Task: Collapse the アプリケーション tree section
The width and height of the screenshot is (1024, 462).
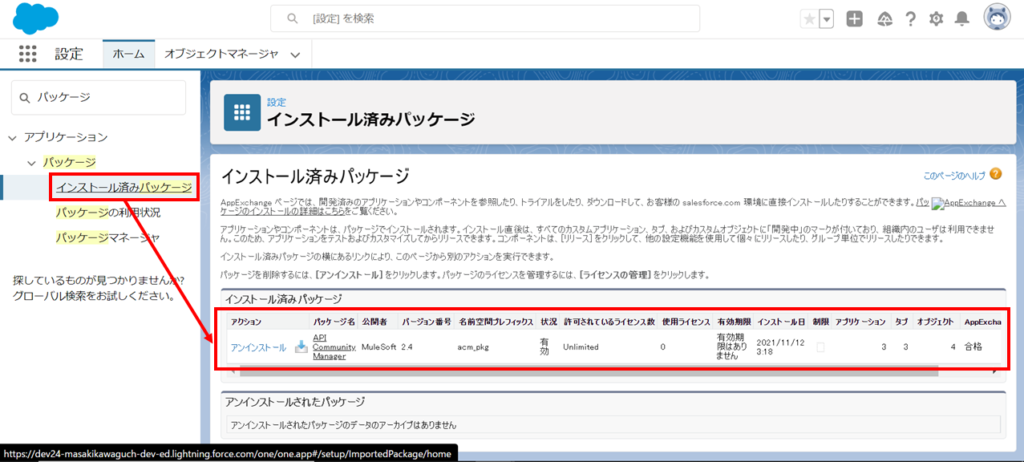Action: pos(12,137)
